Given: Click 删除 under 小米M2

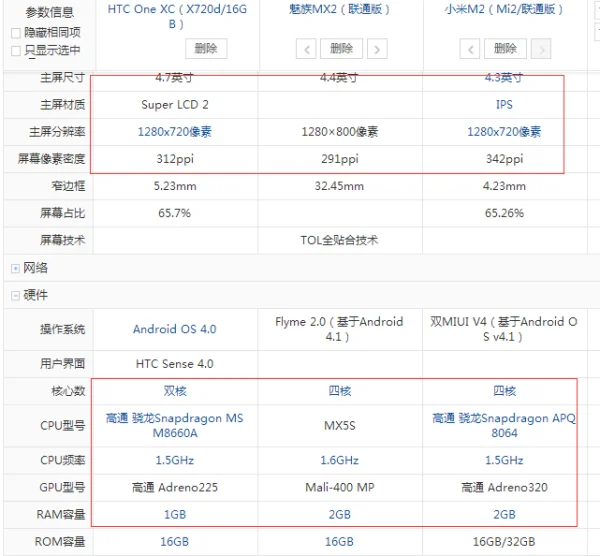Looking at the screenshot, I should (x=505, y=49).
